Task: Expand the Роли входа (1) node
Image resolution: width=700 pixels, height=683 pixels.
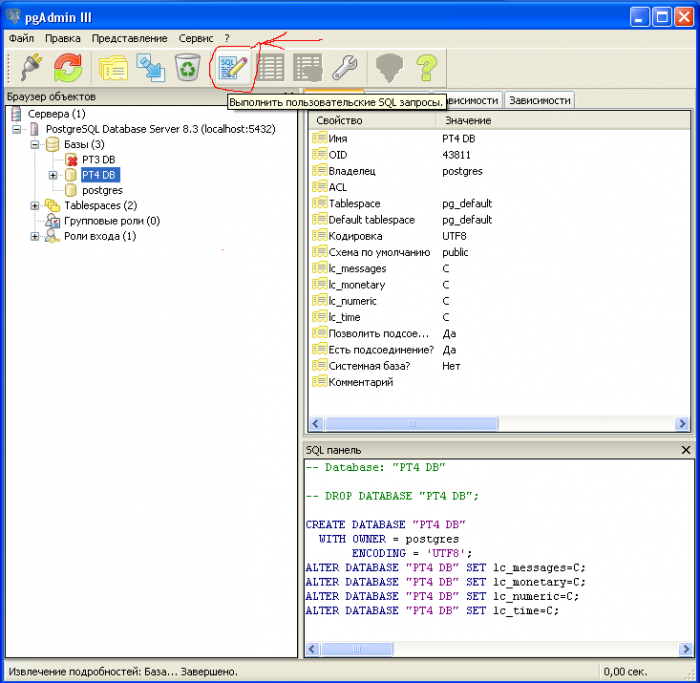Action: pyautogui.click(x=36, y=237)
